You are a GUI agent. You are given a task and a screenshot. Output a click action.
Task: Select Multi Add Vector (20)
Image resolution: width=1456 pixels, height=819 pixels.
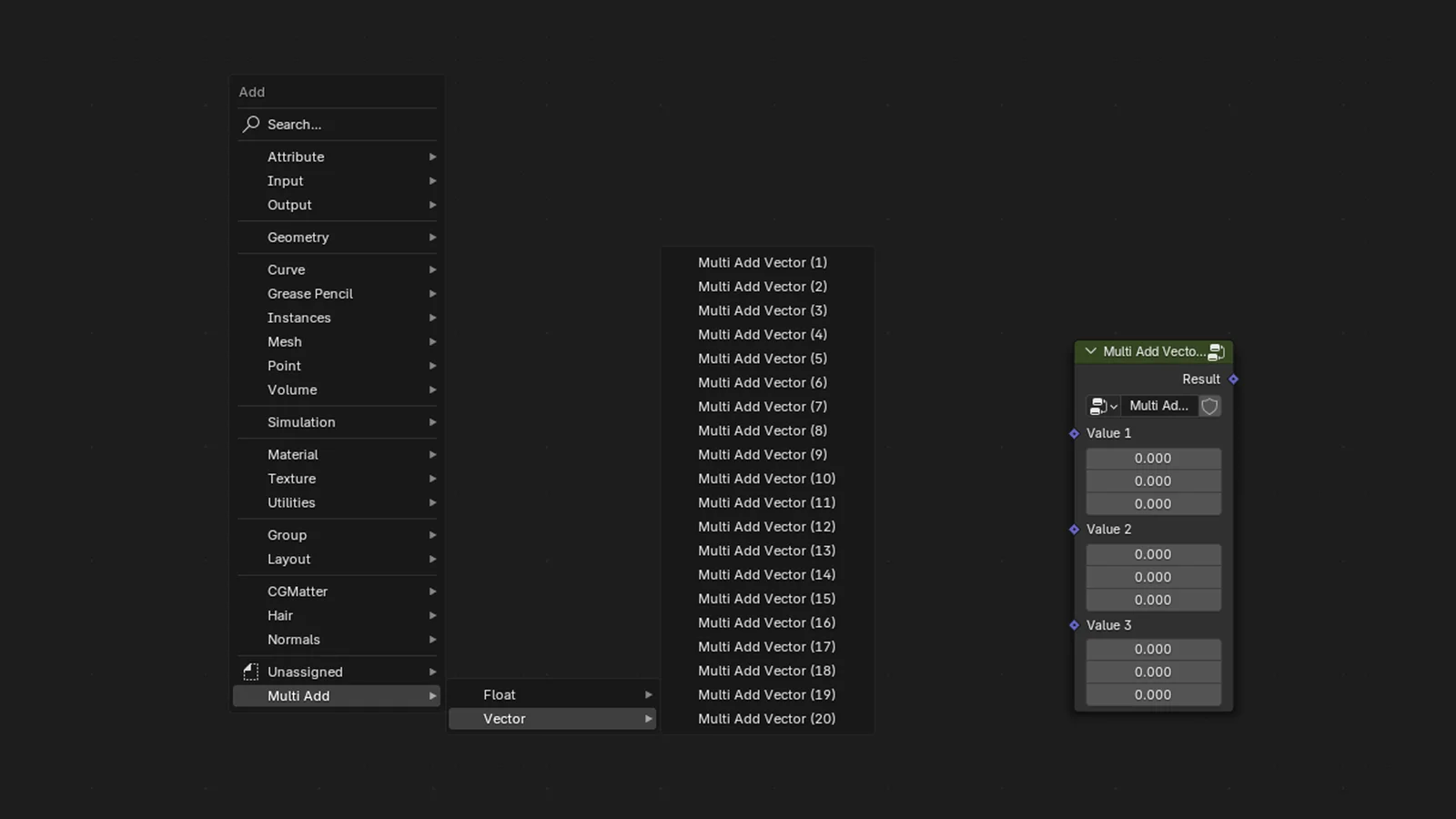766,718
